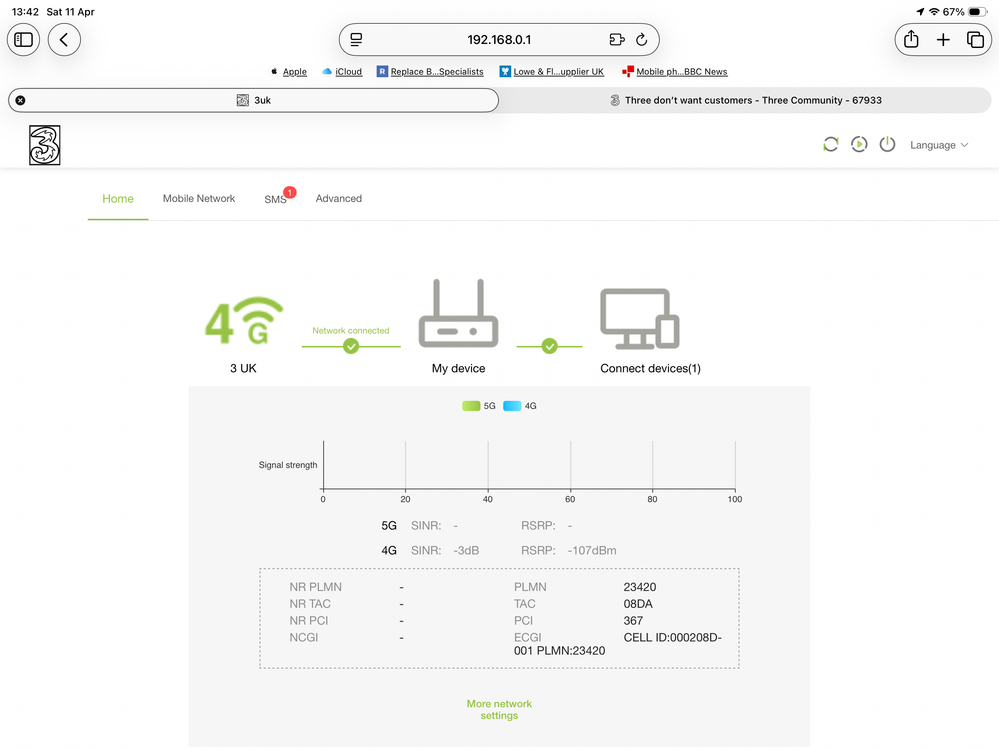Screen dimensions: 999x749
Task: Reload the page with the refresh arrow
Action: pos(642,39)
